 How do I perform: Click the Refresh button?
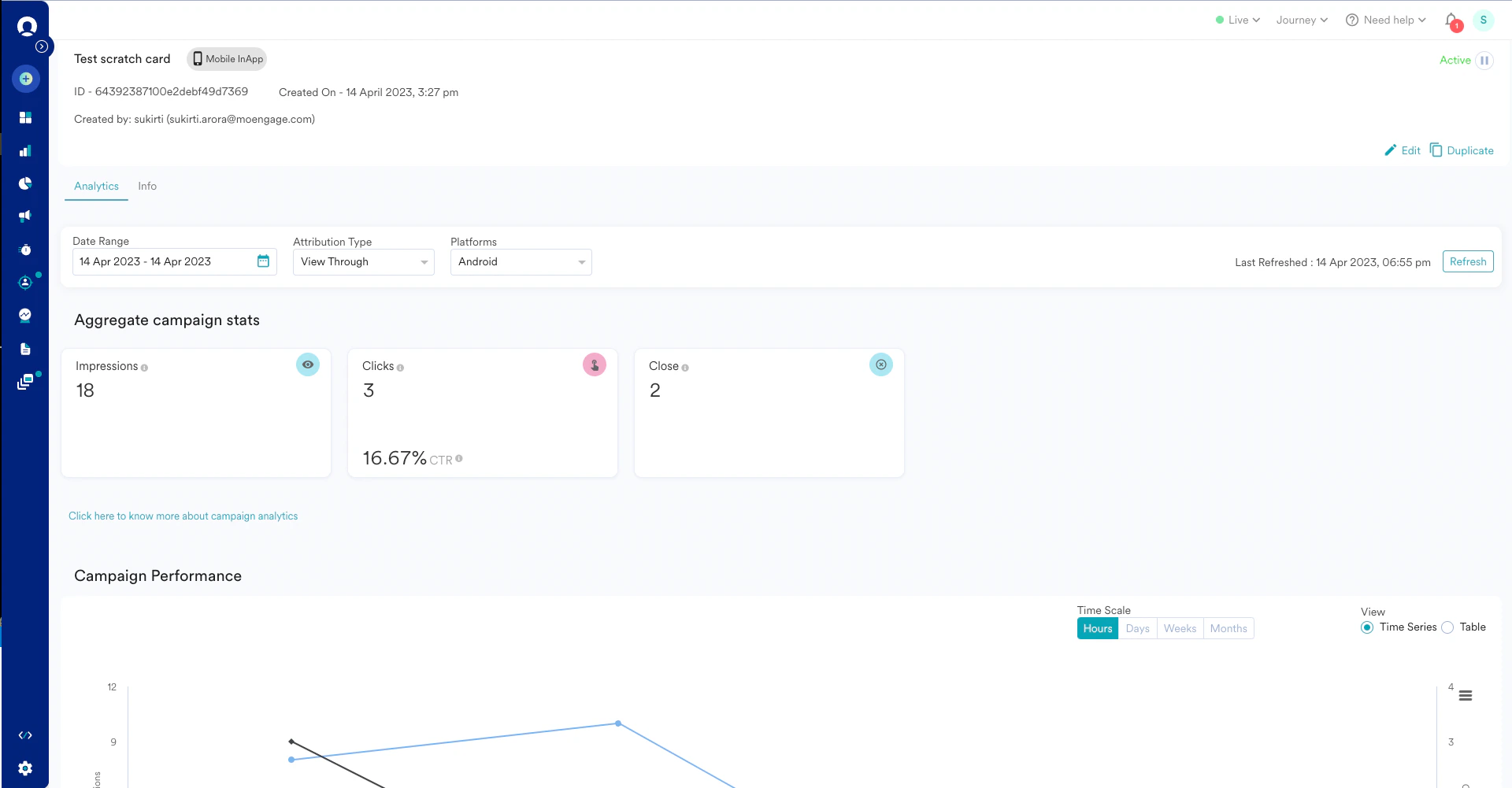[x=1468, y=261]
